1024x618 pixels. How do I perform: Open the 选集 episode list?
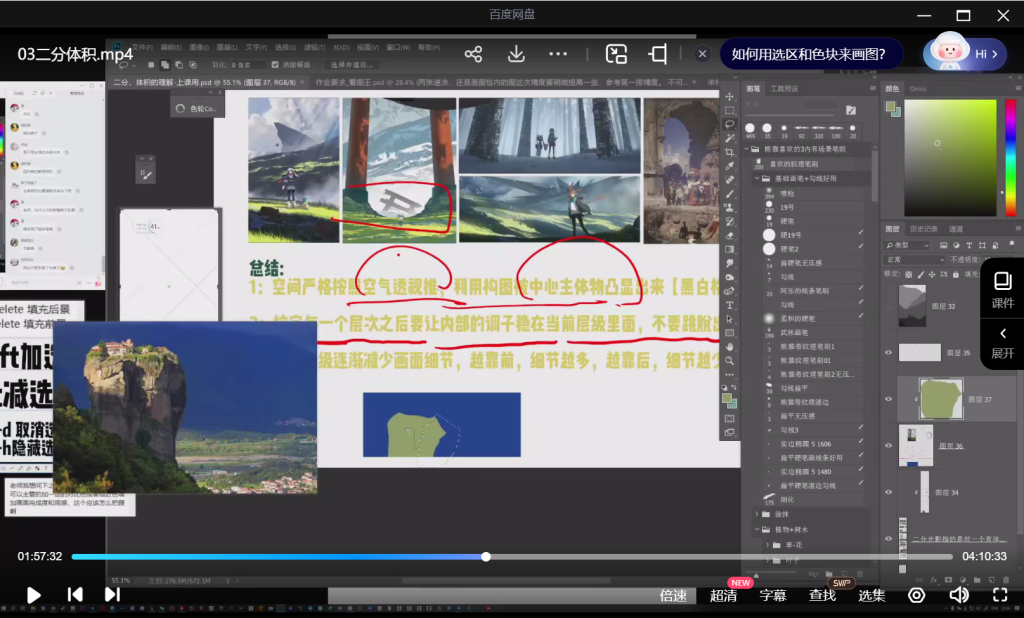tap(872, 595)
